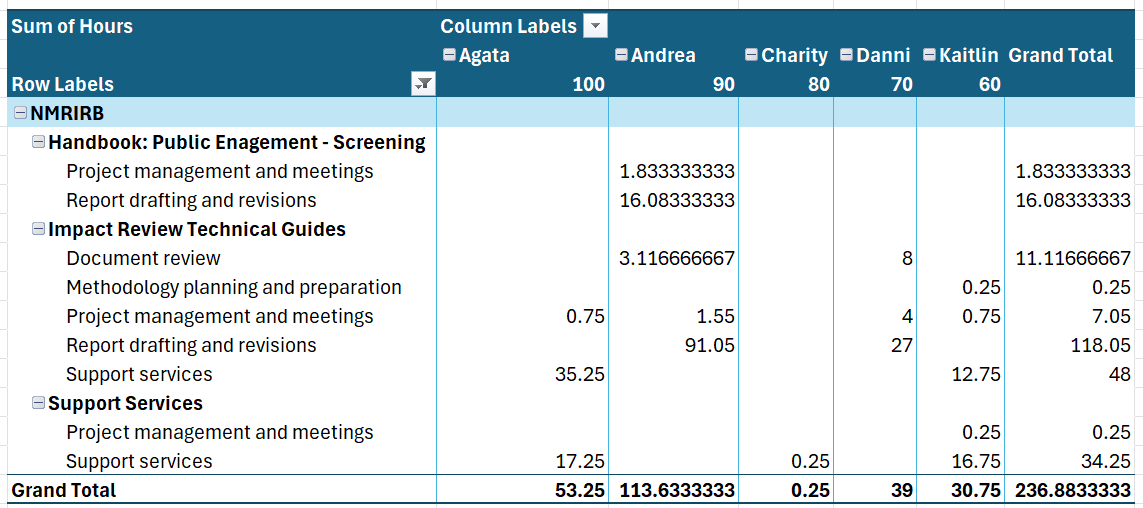This screenshot has height=508, width=1143.
Task: Select the Document review row label
Action: 143,259
